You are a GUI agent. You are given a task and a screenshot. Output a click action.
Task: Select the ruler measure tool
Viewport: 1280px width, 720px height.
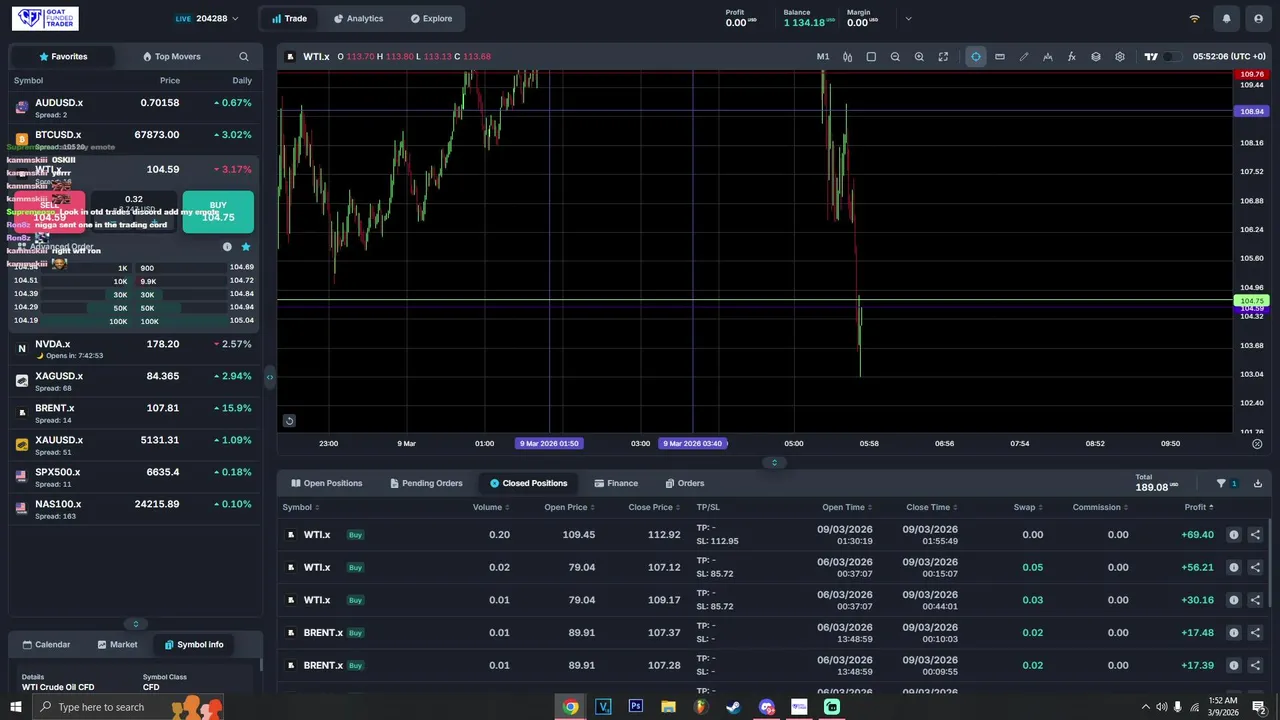[x=1000, y=57]
